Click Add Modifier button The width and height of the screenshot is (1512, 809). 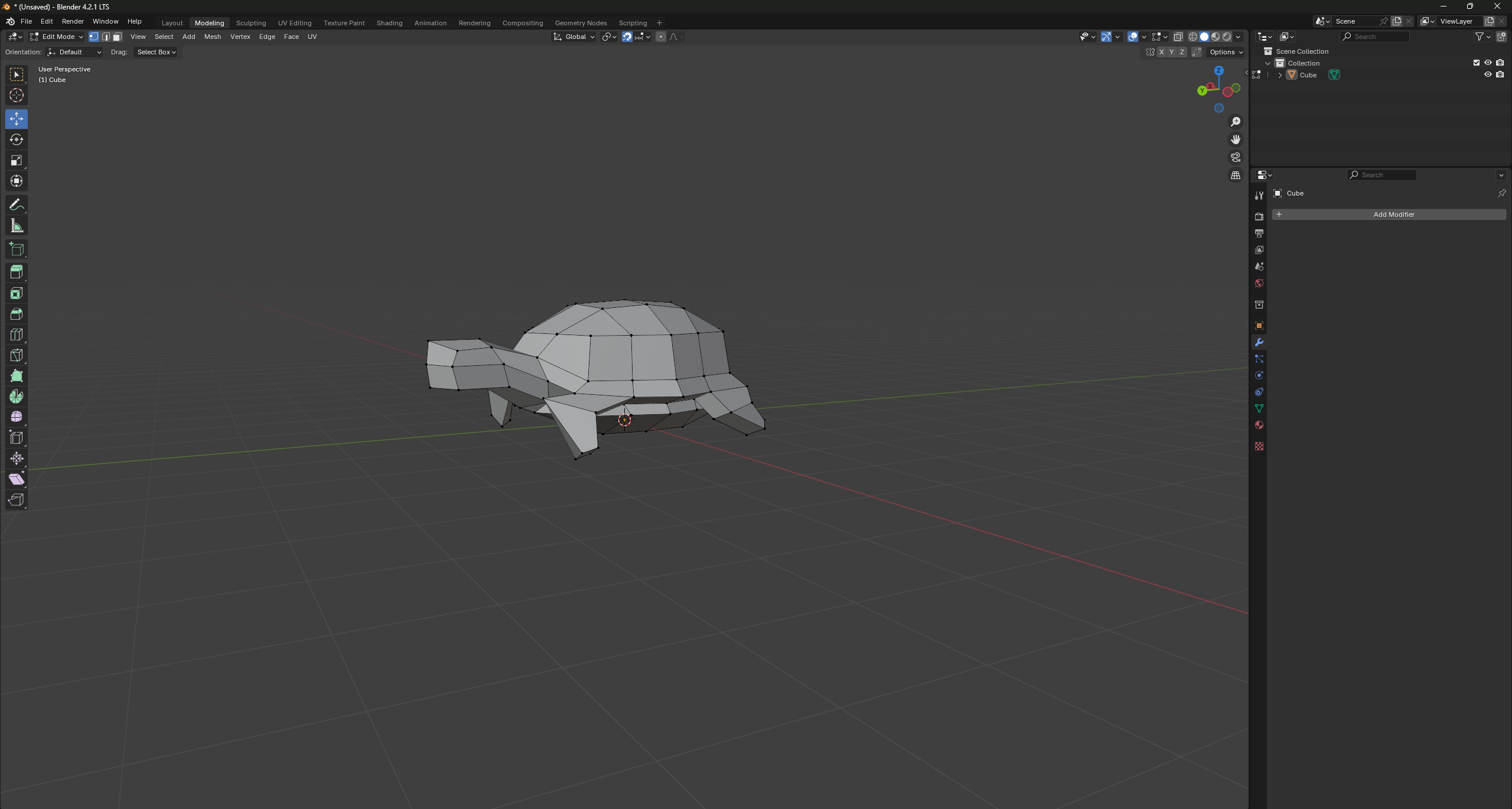1389,215
